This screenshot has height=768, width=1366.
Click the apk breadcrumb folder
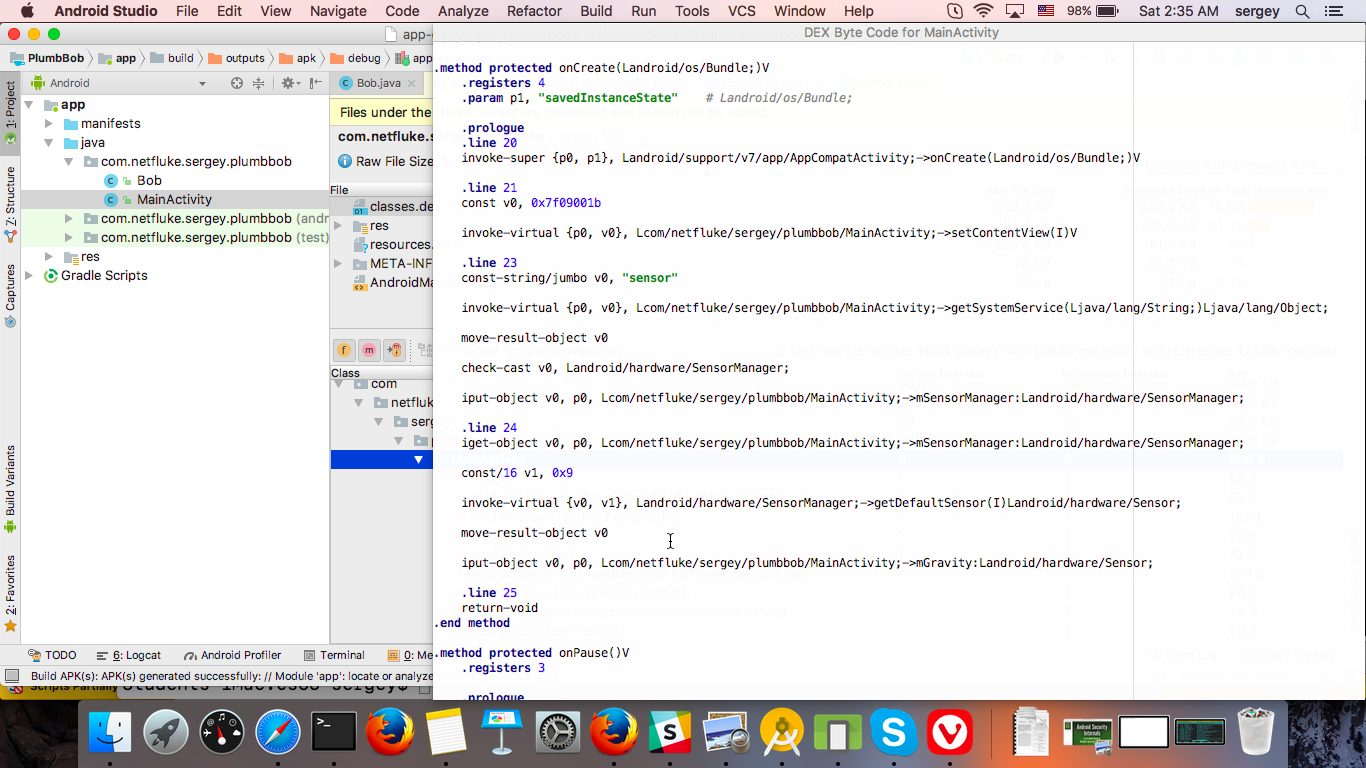(298, 58)
